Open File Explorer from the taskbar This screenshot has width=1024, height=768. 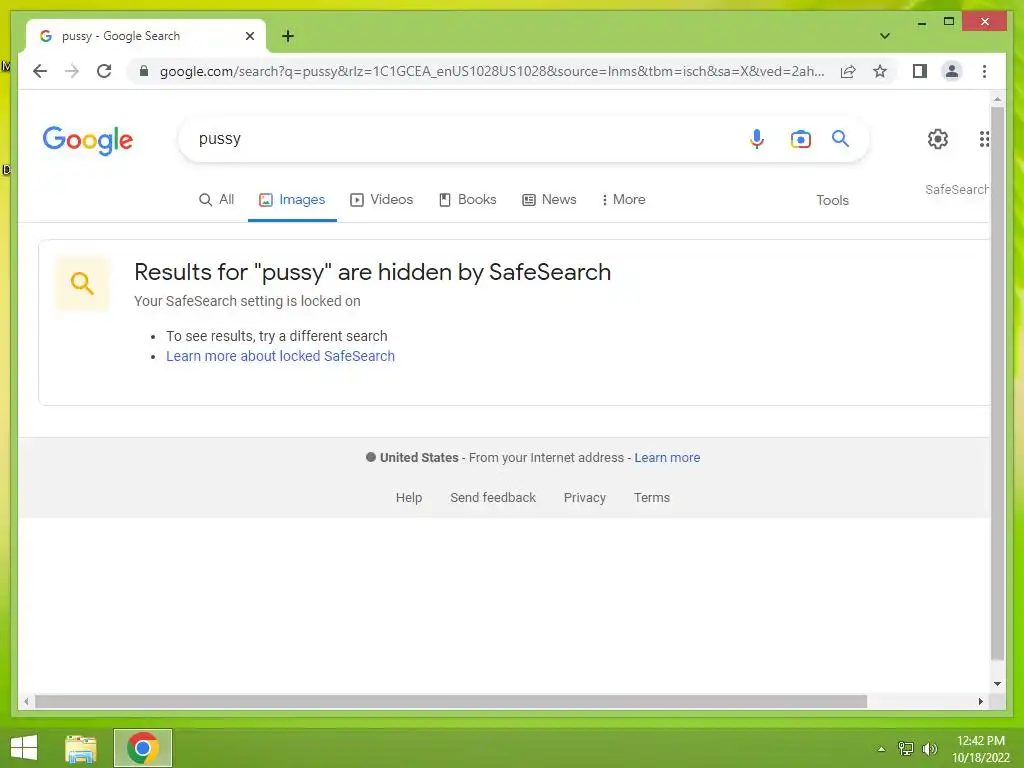[x=81, y=748]
